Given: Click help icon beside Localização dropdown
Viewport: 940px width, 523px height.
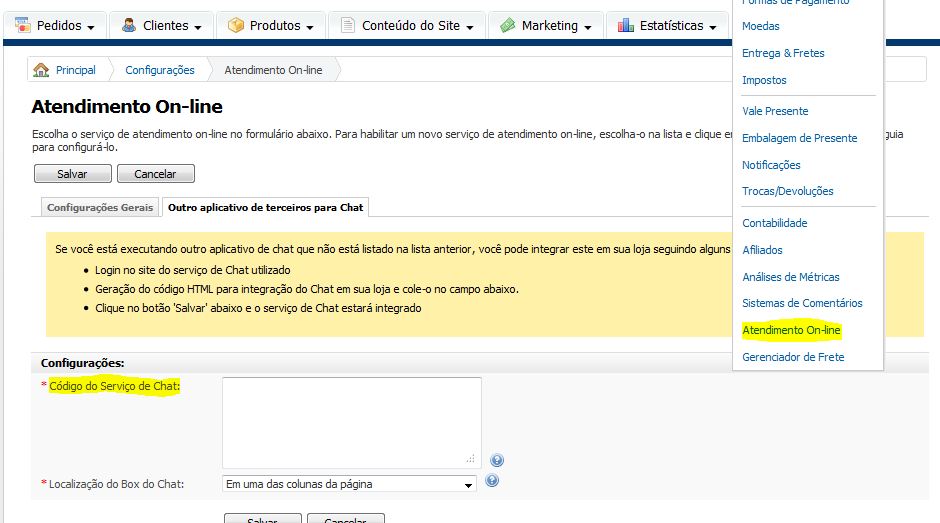Looking at the screenshot, I should point(492,480).
